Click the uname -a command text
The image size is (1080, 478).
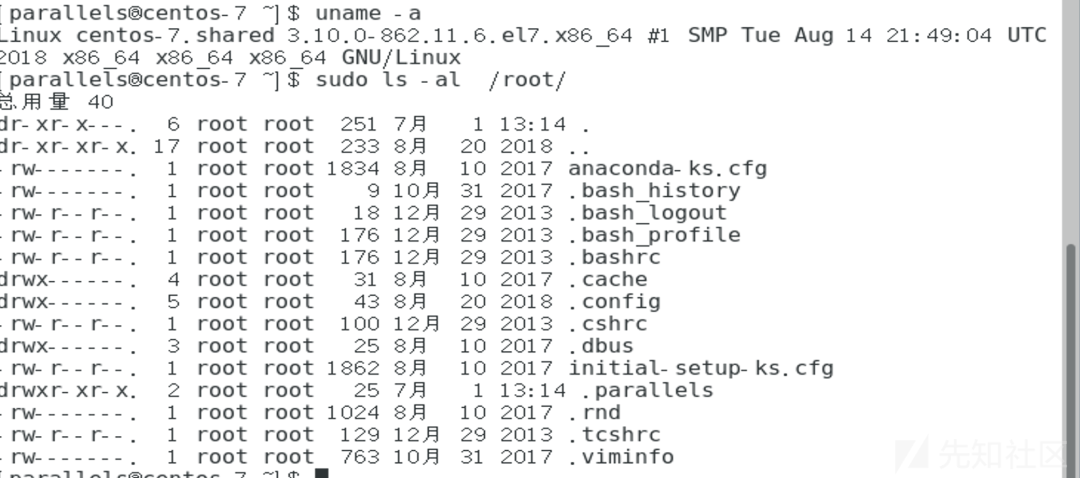click(368, 13)
